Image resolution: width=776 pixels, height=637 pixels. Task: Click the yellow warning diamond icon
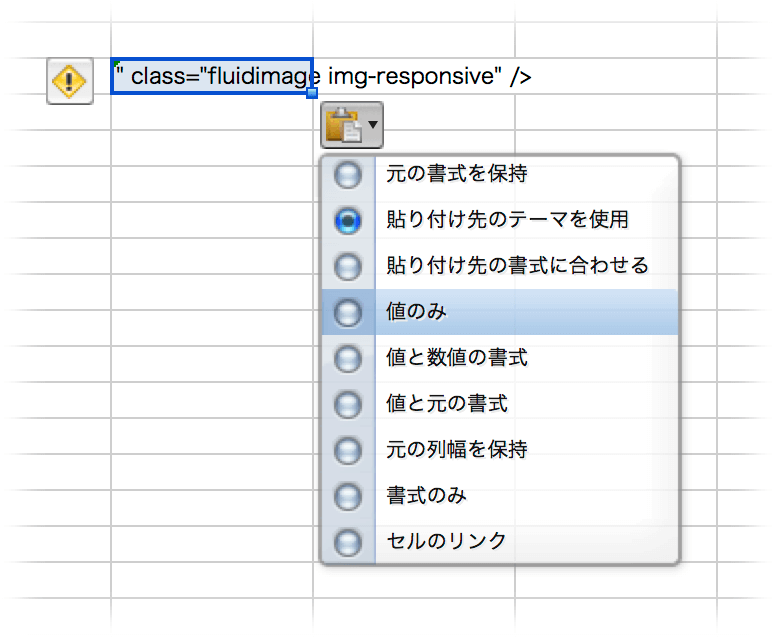70,79
